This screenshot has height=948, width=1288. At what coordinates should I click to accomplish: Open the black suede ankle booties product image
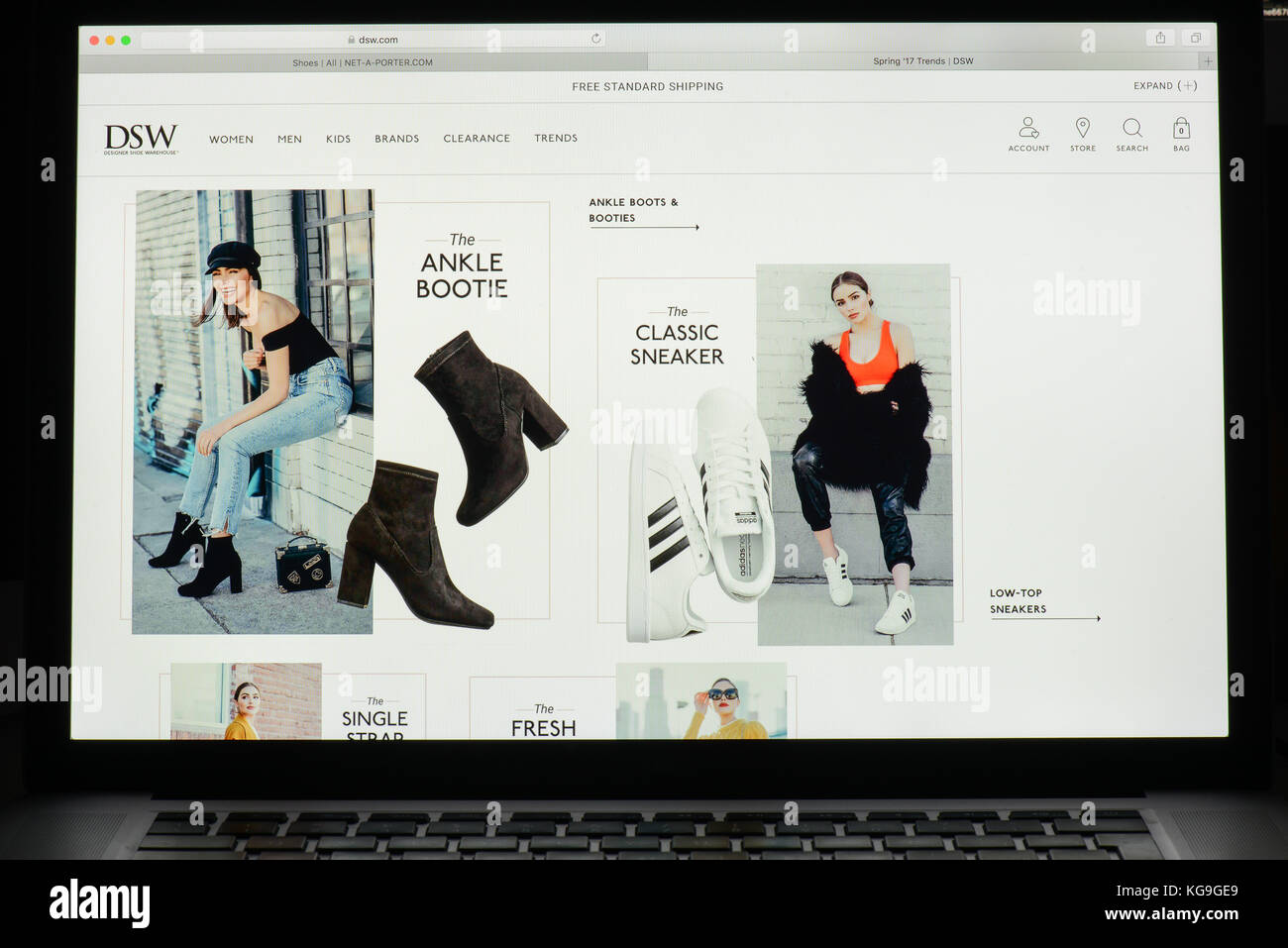451,480
